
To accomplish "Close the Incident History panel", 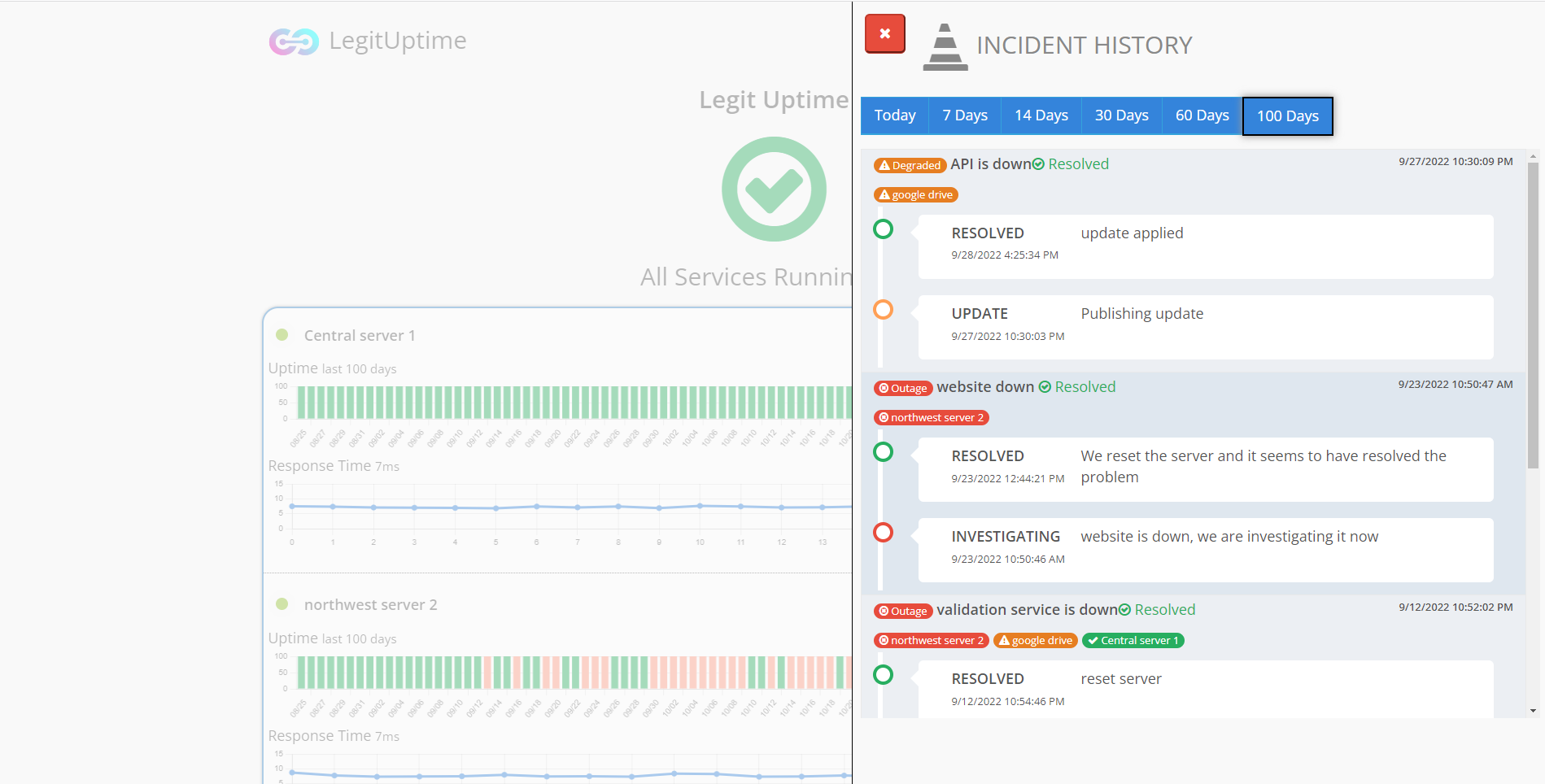I will click(884, 33).
